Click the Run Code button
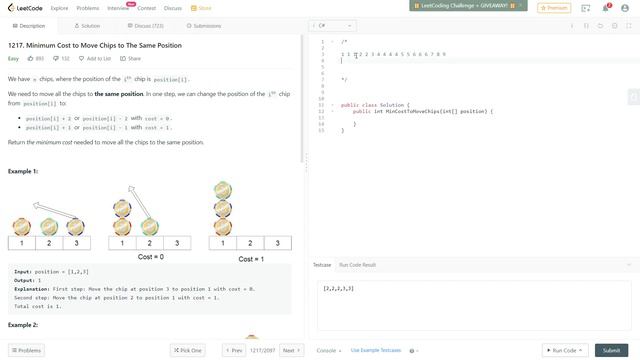The height and width of the screenshot is (360, 640). pos(565,350)
